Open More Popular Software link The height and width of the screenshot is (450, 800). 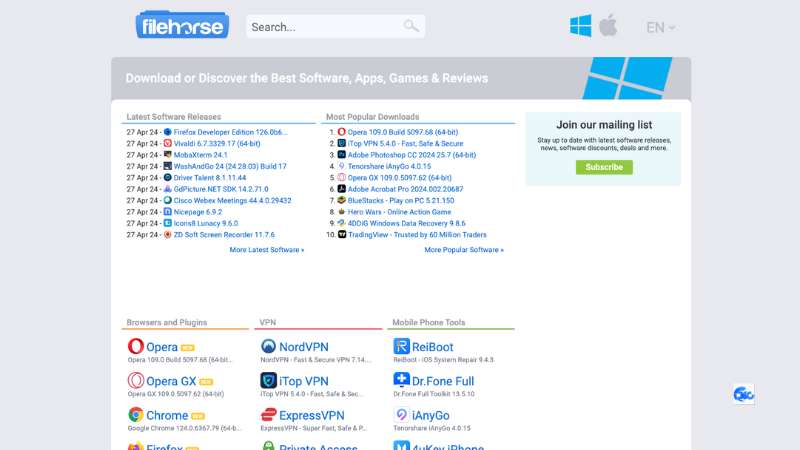[x=464, y=250]
